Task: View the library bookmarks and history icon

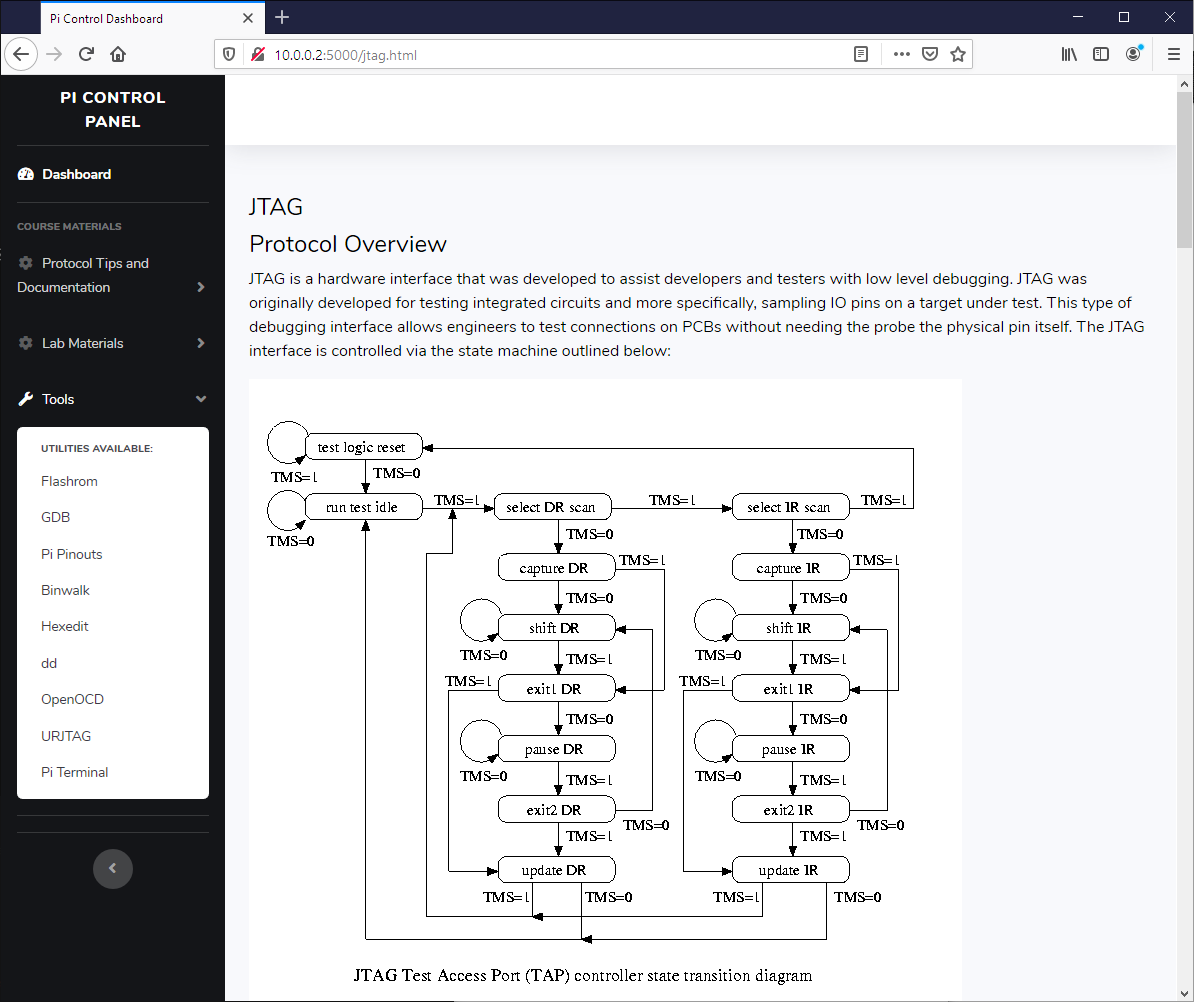Action: tap(1069, 55)
